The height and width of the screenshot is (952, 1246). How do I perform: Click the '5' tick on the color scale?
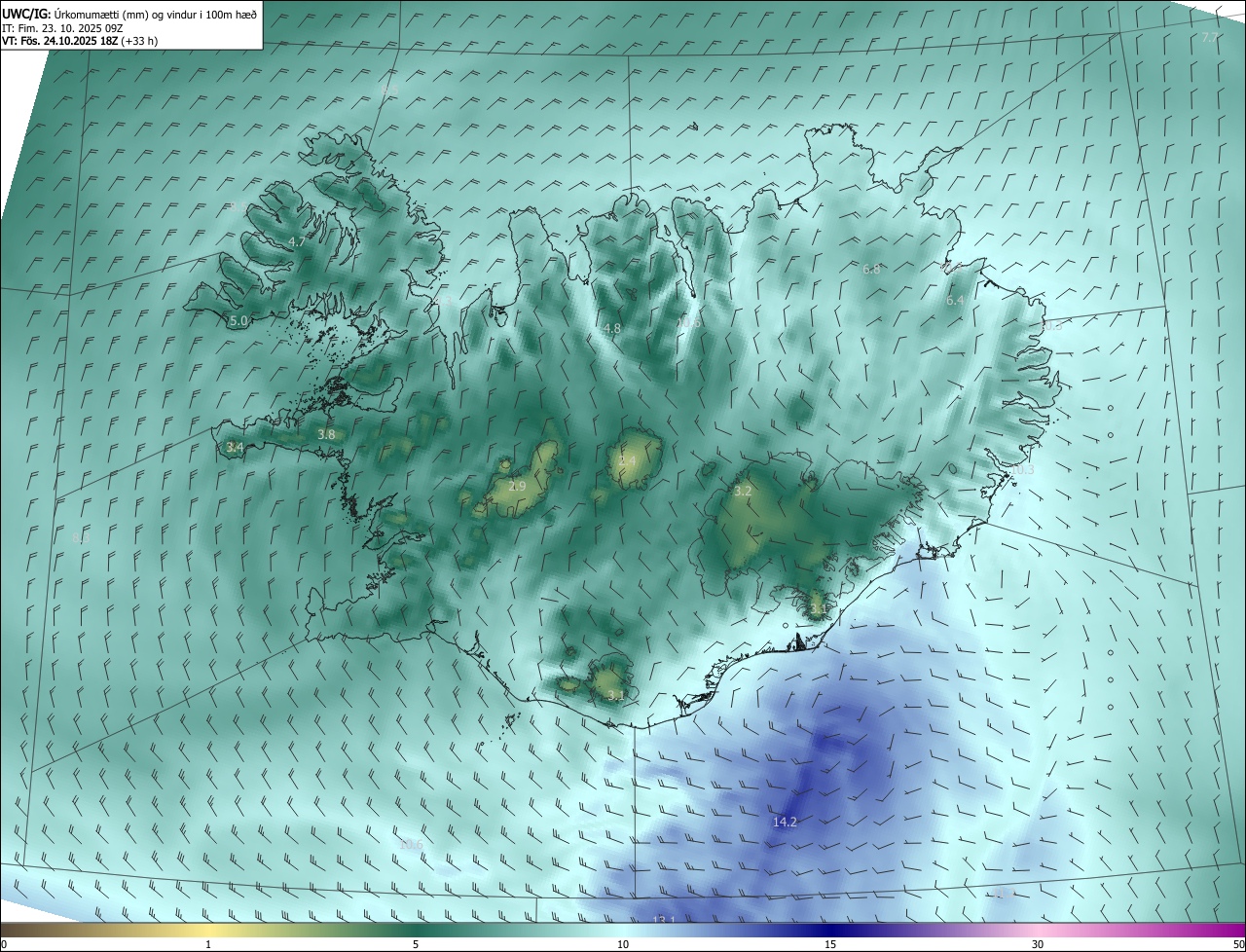pos(416,944)
